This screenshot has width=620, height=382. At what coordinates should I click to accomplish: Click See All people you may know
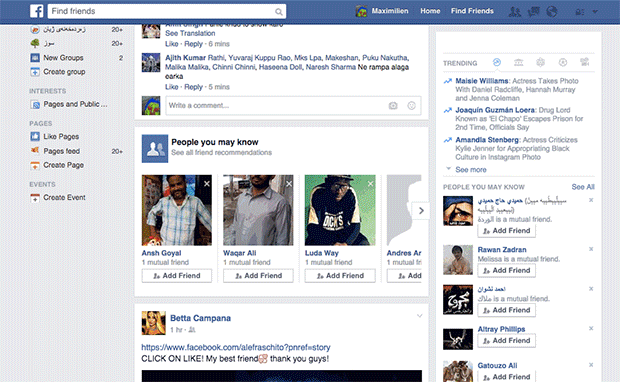coord(583,187)
